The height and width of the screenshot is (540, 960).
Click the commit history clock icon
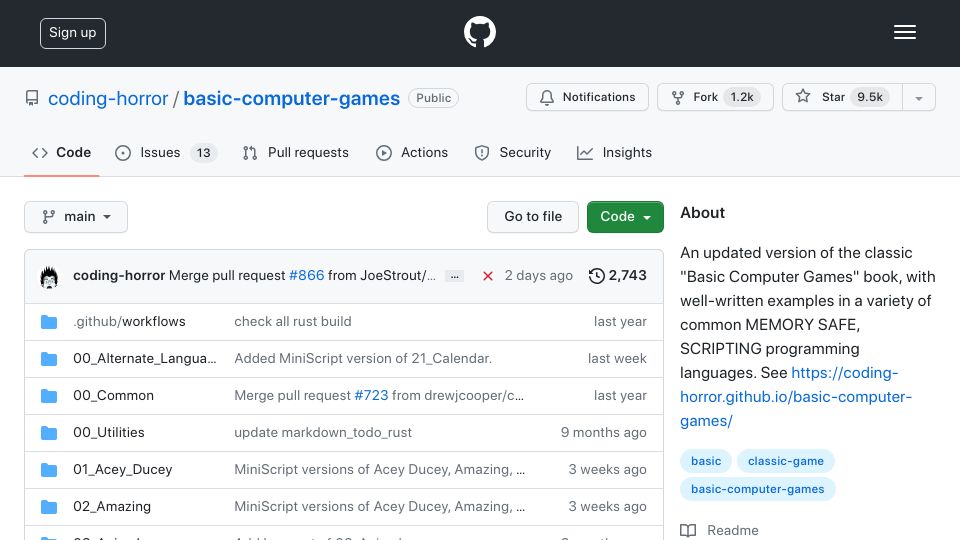point(596,276)
